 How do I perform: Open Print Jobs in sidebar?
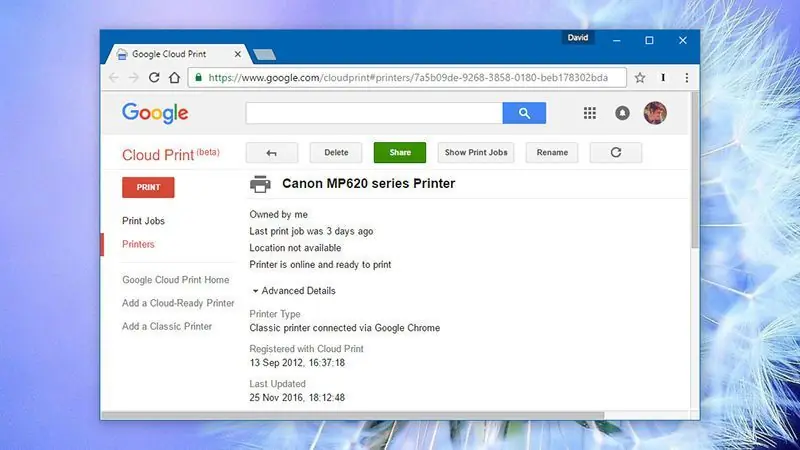(143, 221)
